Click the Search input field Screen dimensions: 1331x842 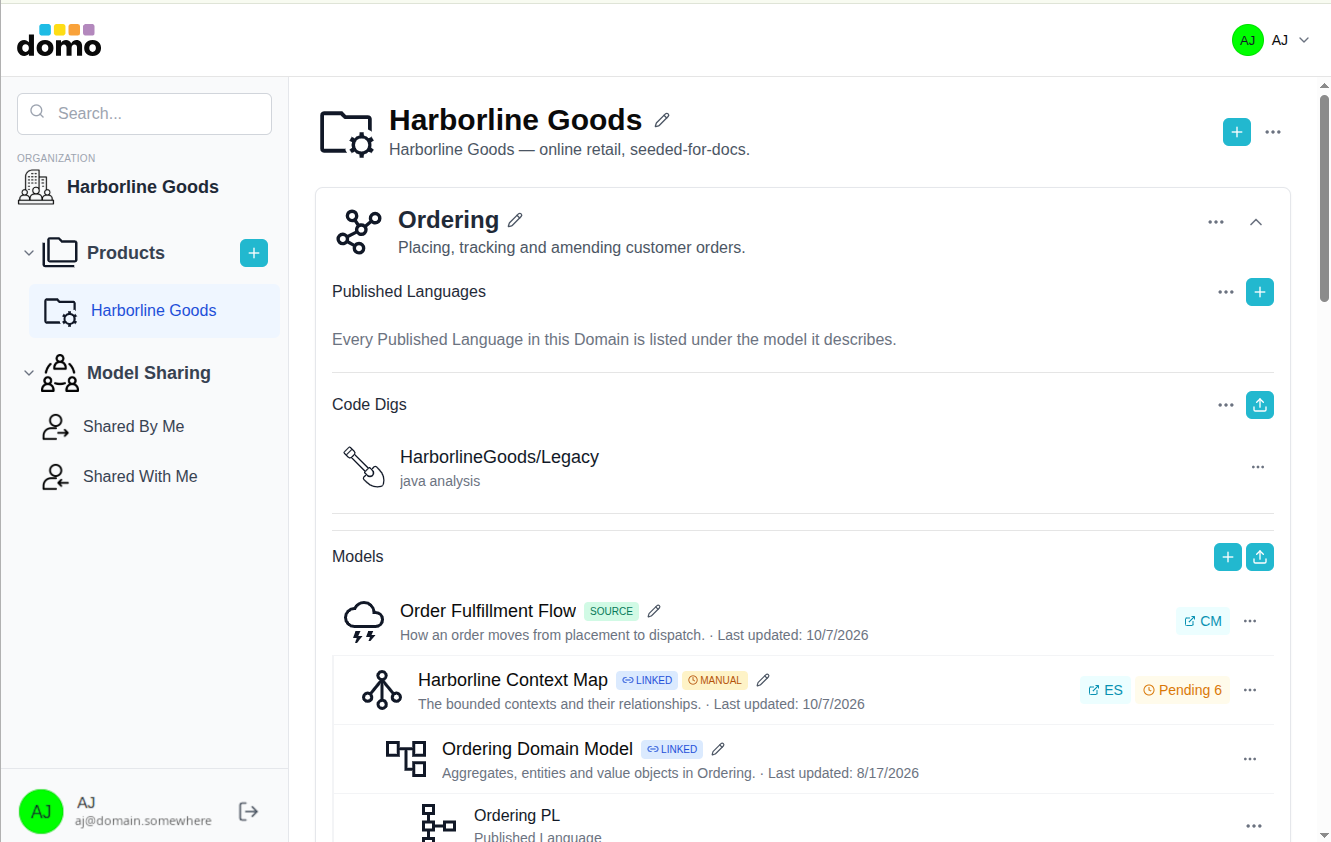(145, 114)
